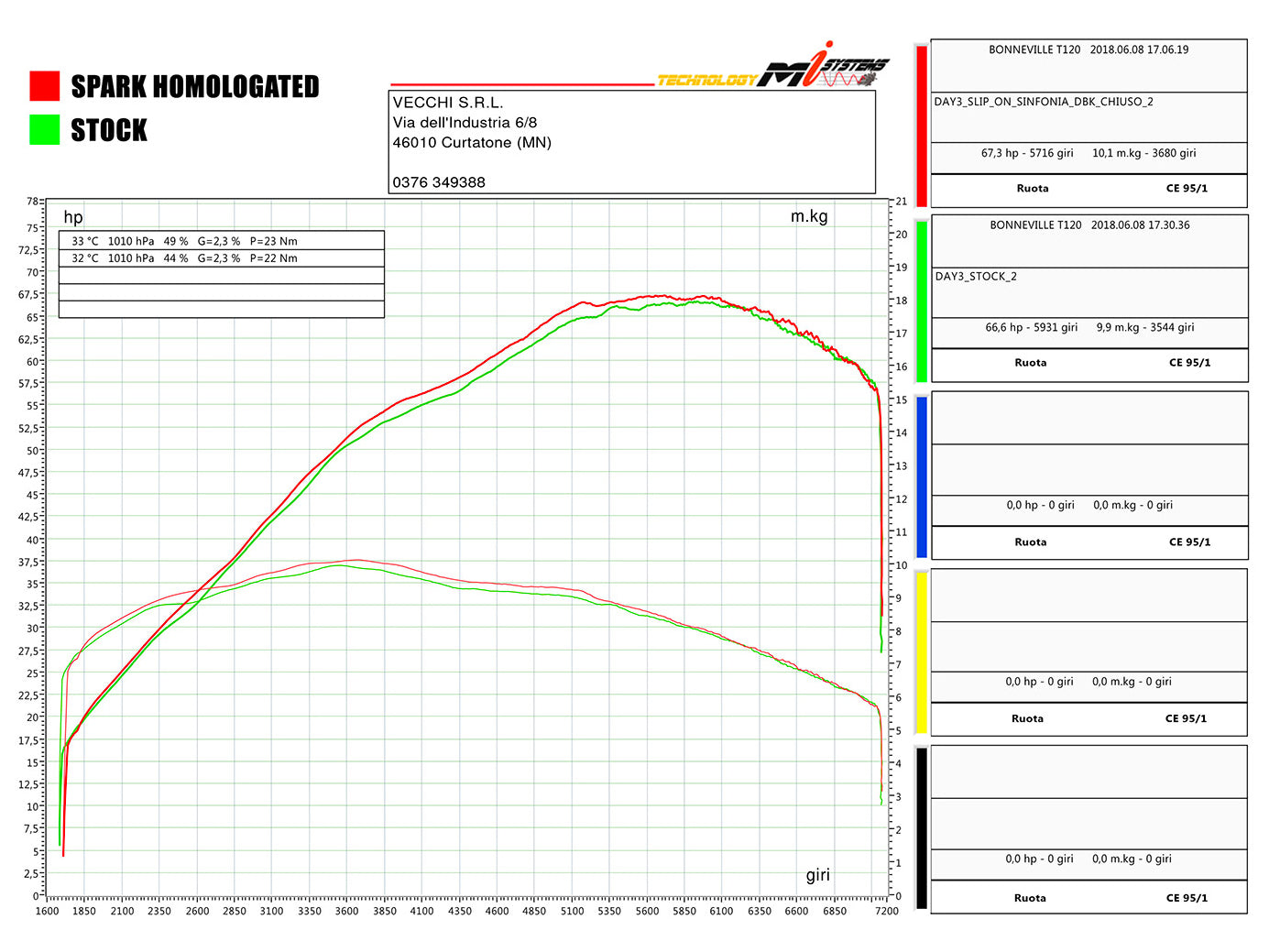Toggle the SPARK HOMOLOGATED red legend swatch
Image resolution: width=1269 pixels, height=952 pixels.
click(44, 86)
